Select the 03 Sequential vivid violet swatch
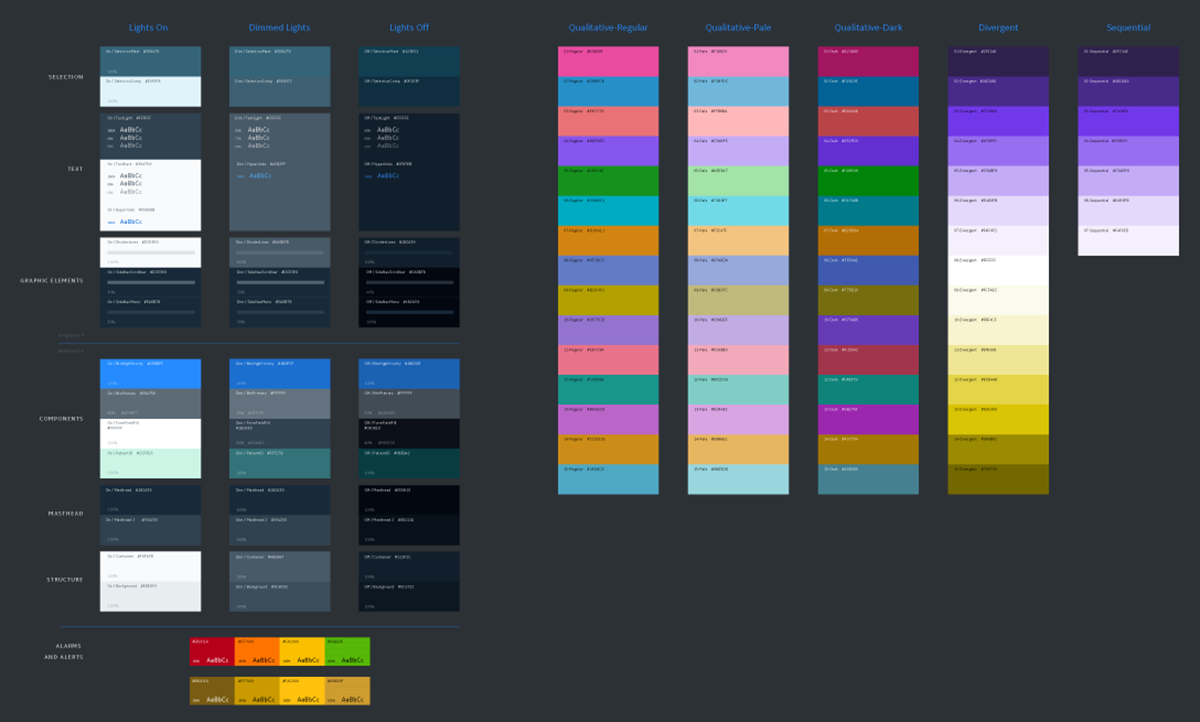The height and width of the screenshot is (722, 1200). 1128,121
